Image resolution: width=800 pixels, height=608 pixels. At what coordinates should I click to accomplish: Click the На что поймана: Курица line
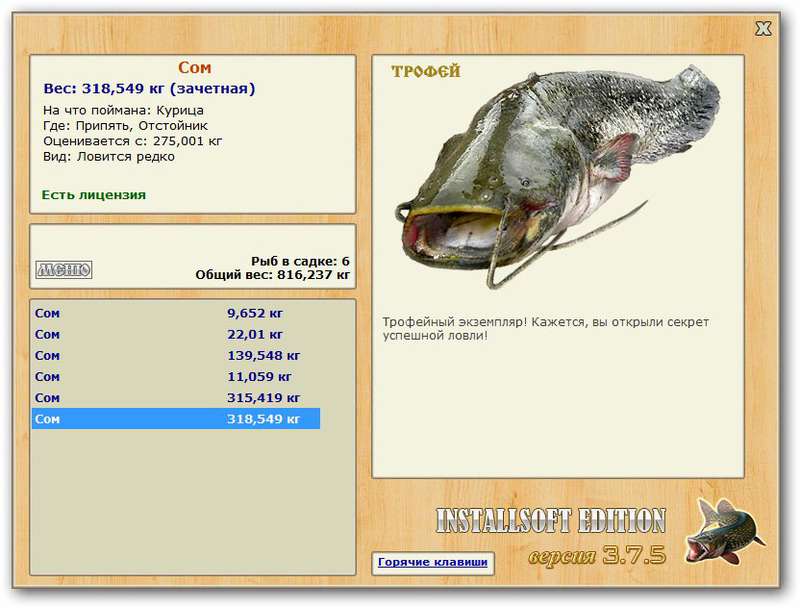click(x=123, y=109)
